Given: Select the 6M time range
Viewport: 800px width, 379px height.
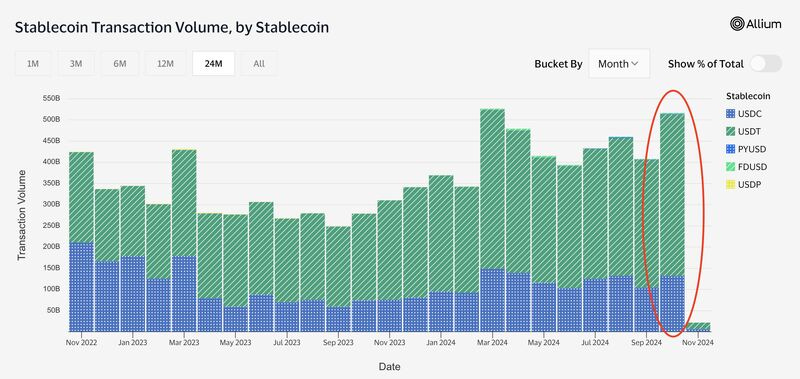Looking at the screenshot, I should point(120,64).
